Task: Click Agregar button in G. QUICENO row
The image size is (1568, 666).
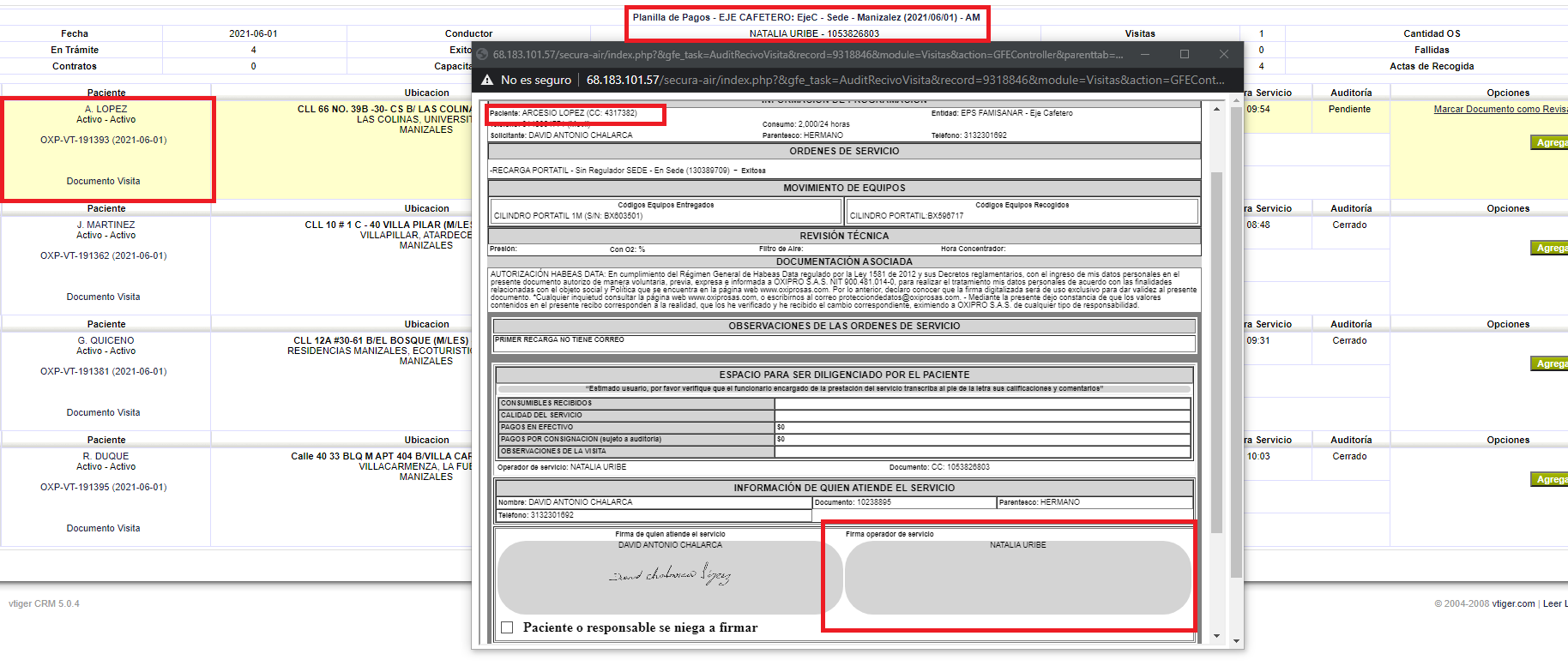Action: point(1550,363)
